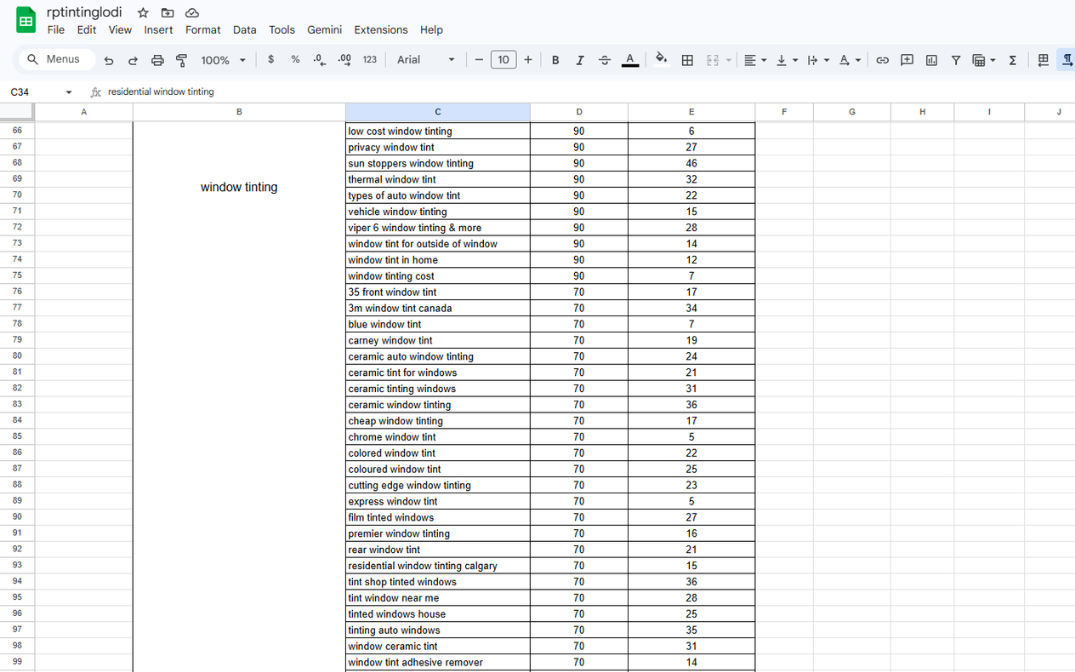Insert a chart from the toolbar
Viewport: 1075px width, 672px height.
(x=931, y=60)
